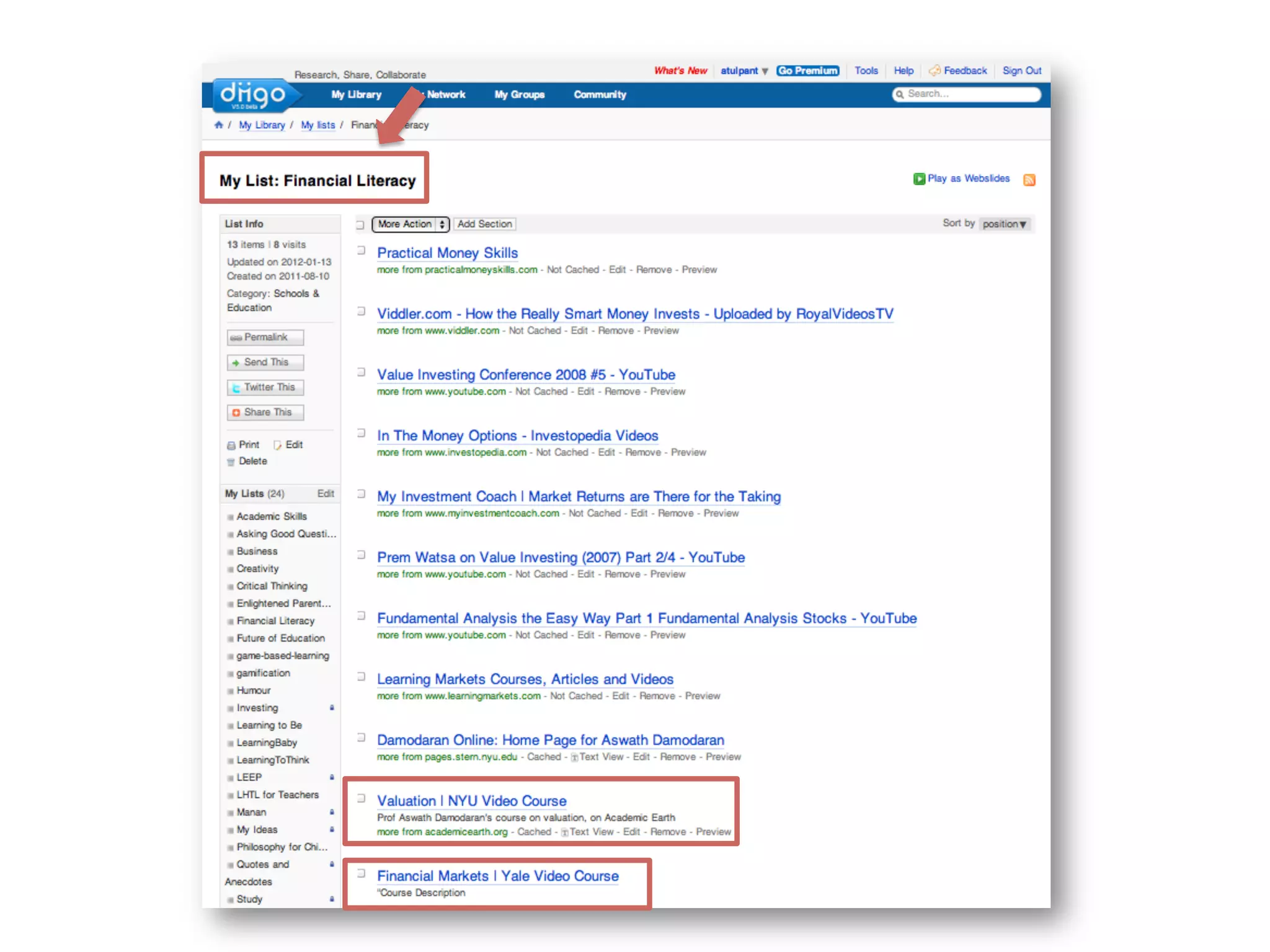
Task: Click the Share This button
Action: [x=265, y=412]
